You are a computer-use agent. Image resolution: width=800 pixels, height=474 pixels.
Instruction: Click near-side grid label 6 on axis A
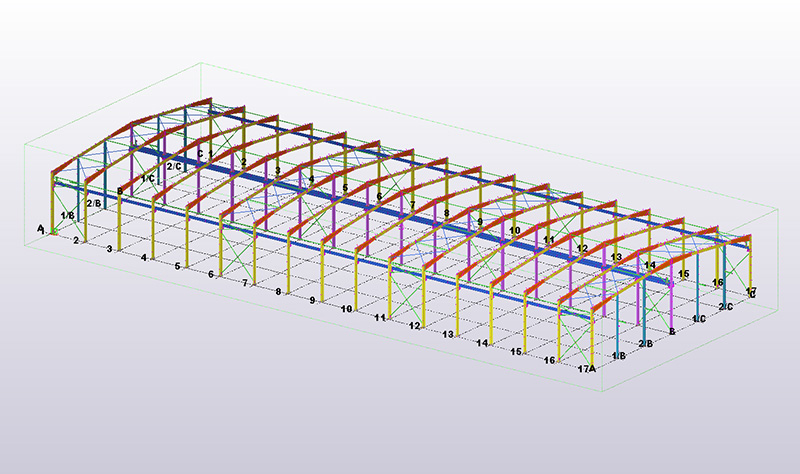click(x=211, y=274)
